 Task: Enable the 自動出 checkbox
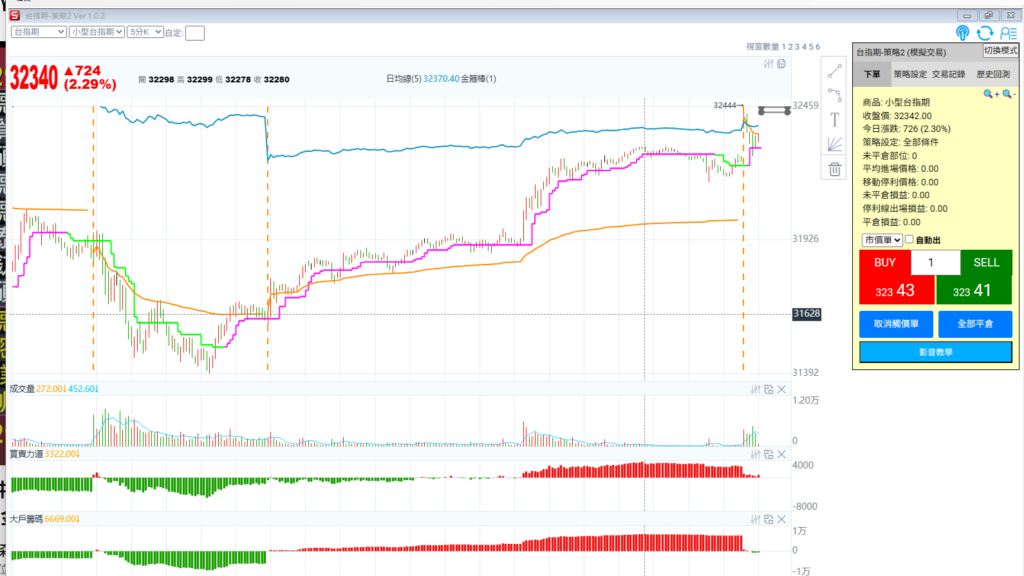(x=909, y=240)
